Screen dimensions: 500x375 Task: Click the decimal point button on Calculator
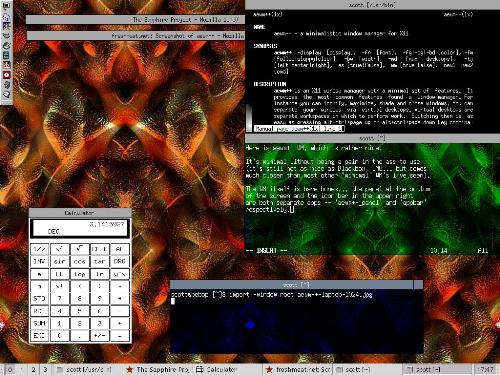point(79,336)
